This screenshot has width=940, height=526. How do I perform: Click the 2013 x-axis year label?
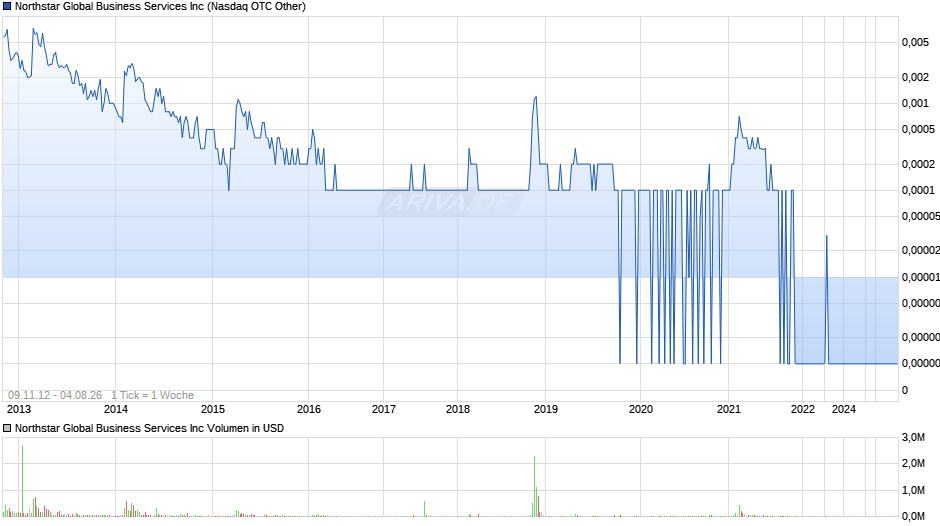(19, 409)
